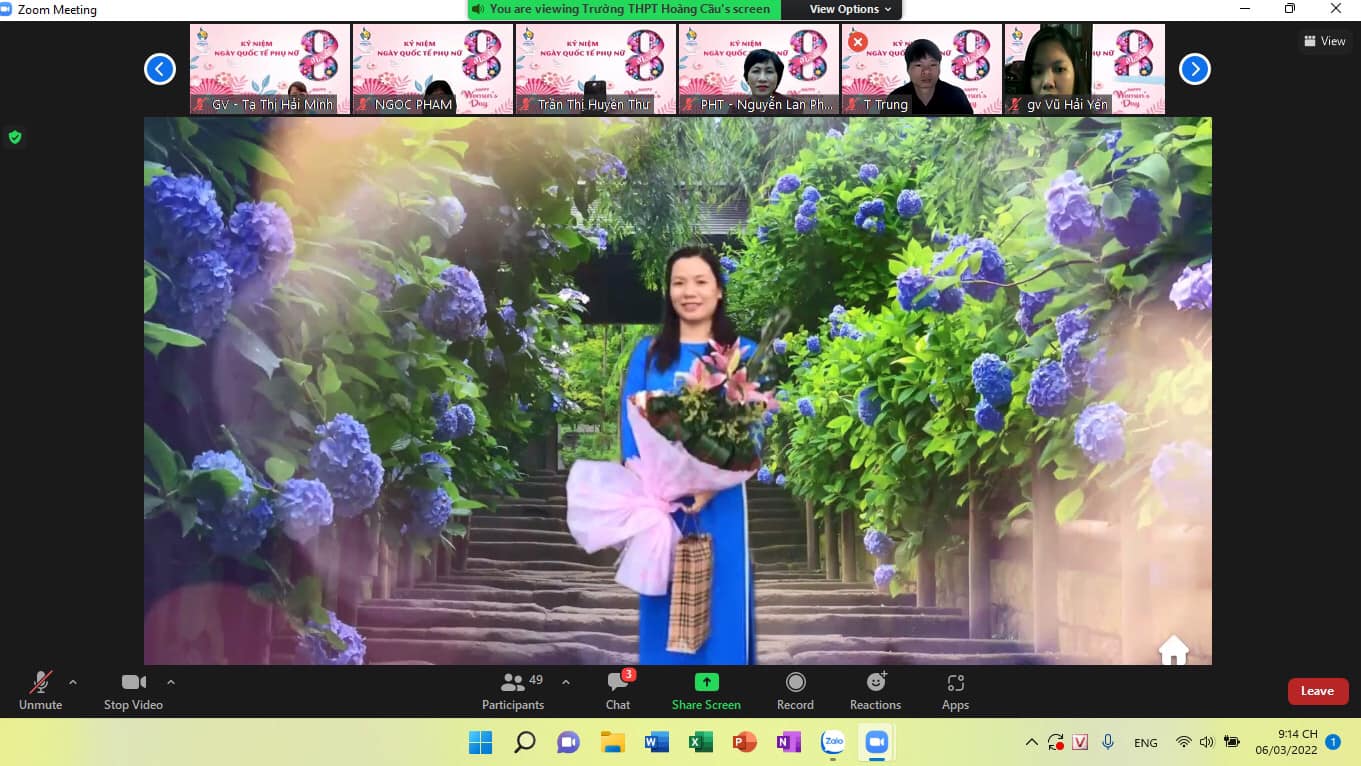Viewport: 1361px width, 766px height.
Task: Show previous participants with left arrow
Action: coord(160,69)
